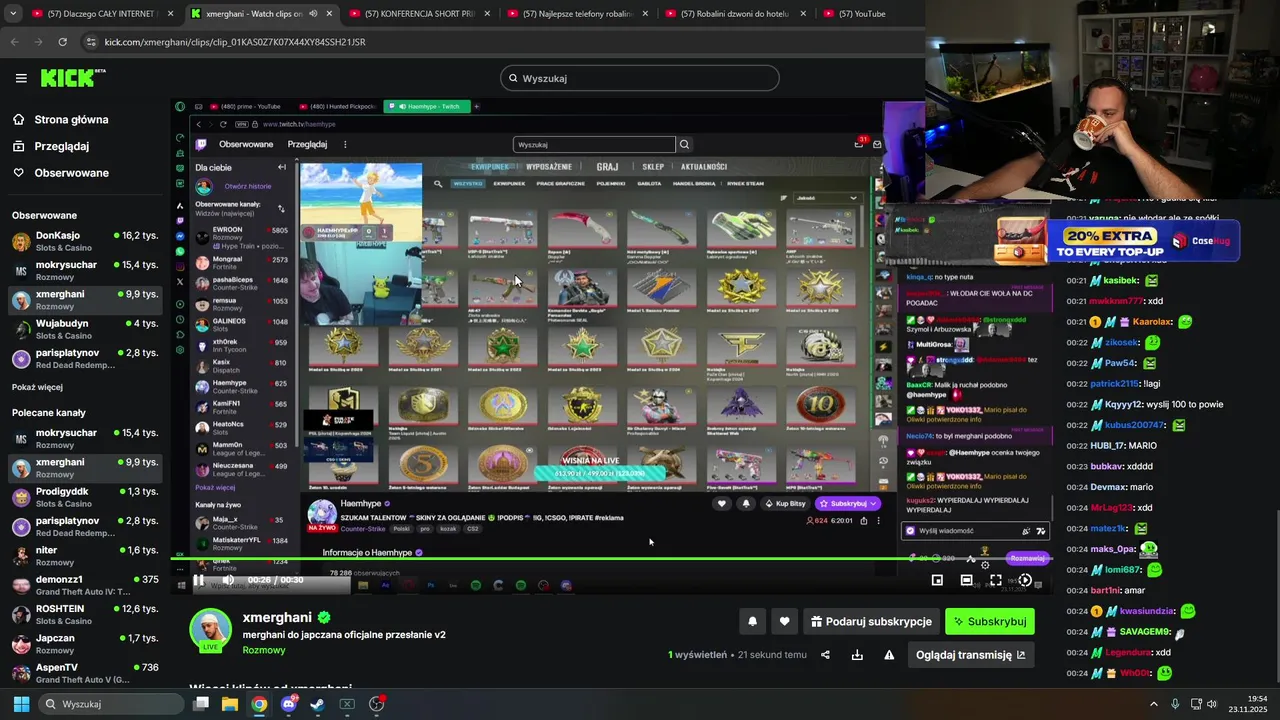This screenshot has width=1280, height=720.
Task: Open niter channel in the sidebar
Action: (85, 556)
